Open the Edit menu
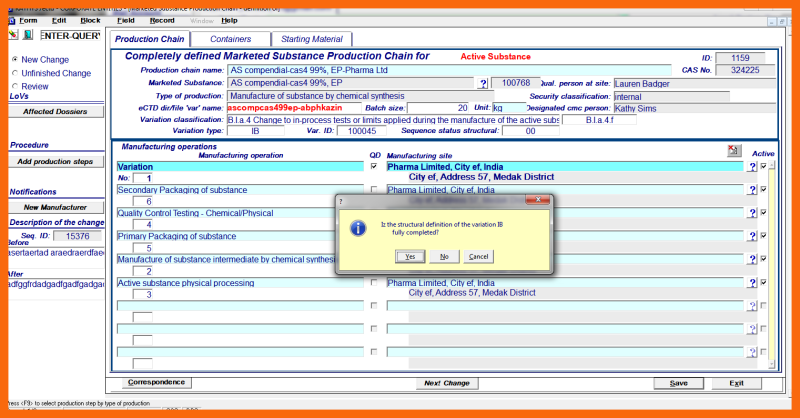The height and width of the screenshot is (418, 800). coord(59,20)
